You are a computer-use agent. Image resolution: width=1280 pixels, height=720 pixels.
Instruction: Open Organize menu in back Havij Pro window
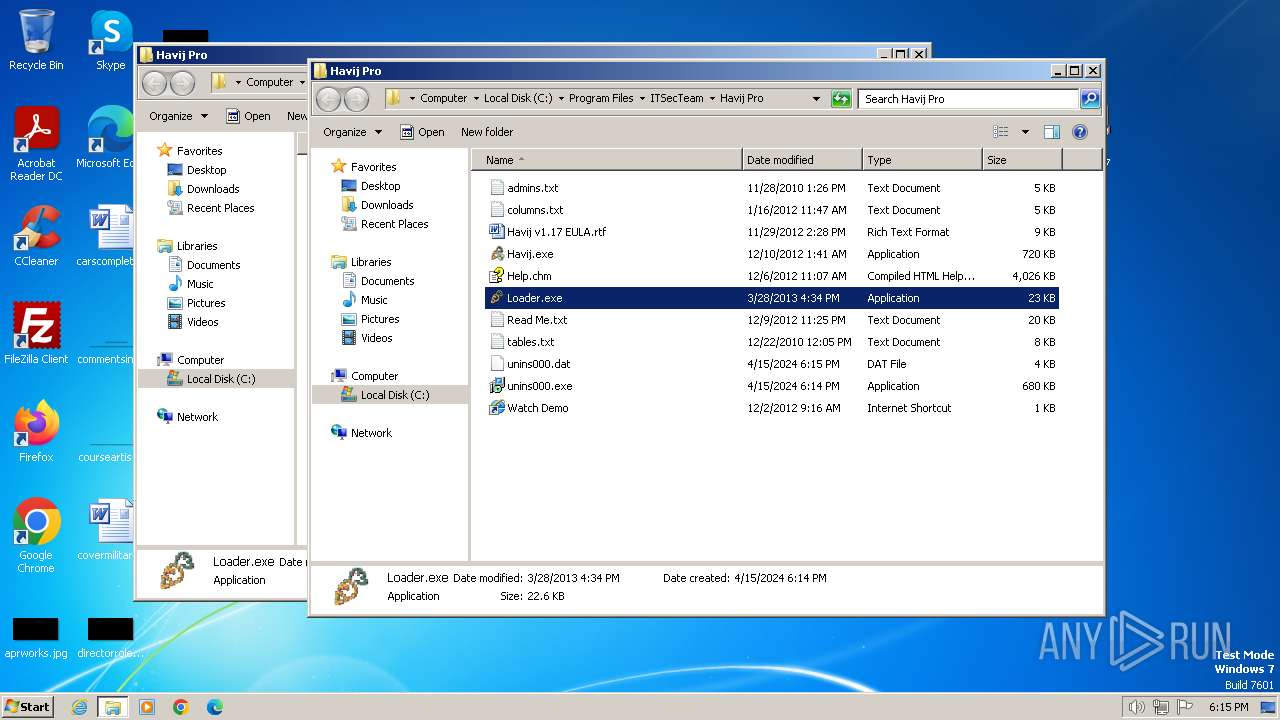click(178, 116)
